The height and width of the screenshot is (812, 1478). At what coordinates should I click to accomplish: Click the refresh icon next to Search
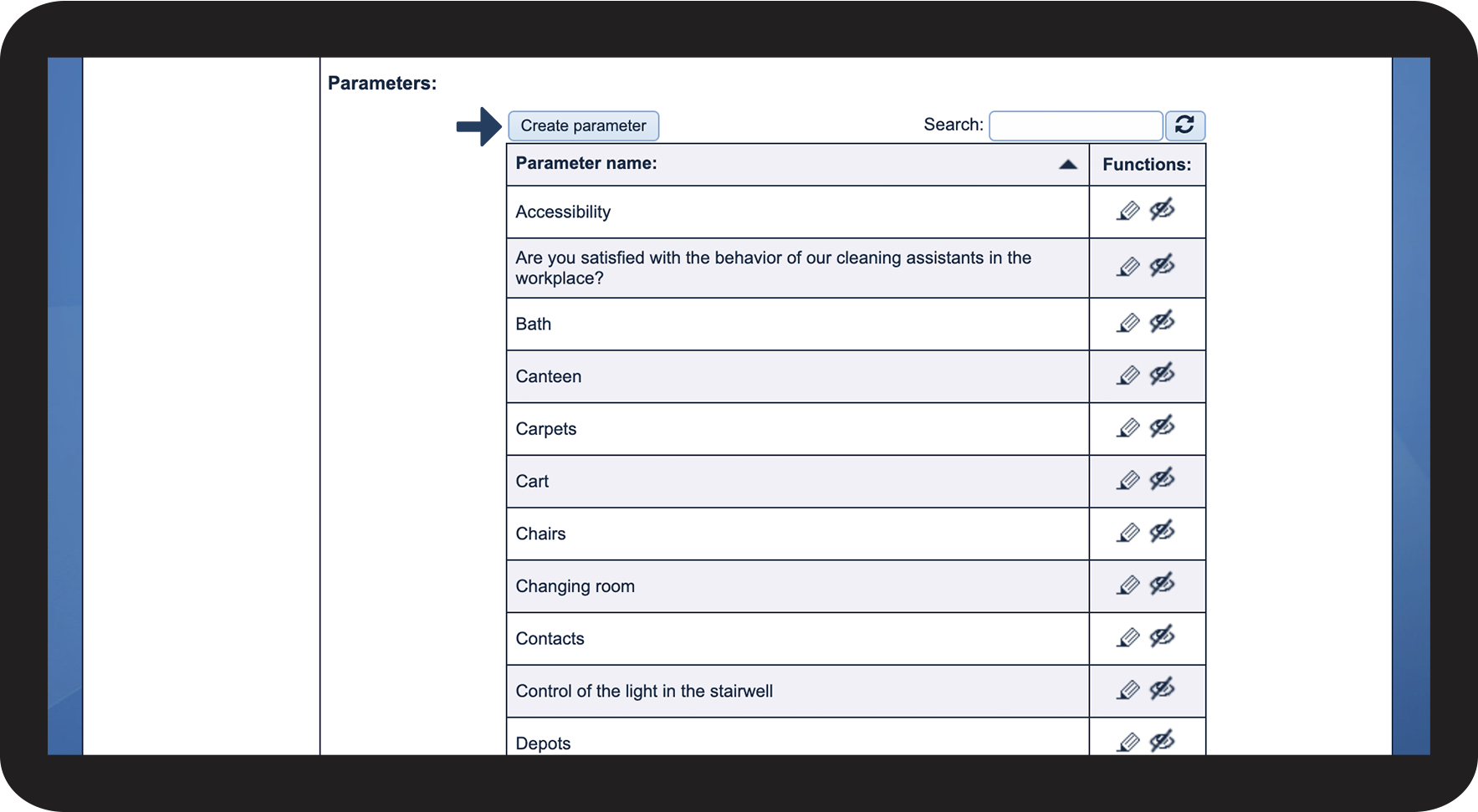coord(1184,125)
